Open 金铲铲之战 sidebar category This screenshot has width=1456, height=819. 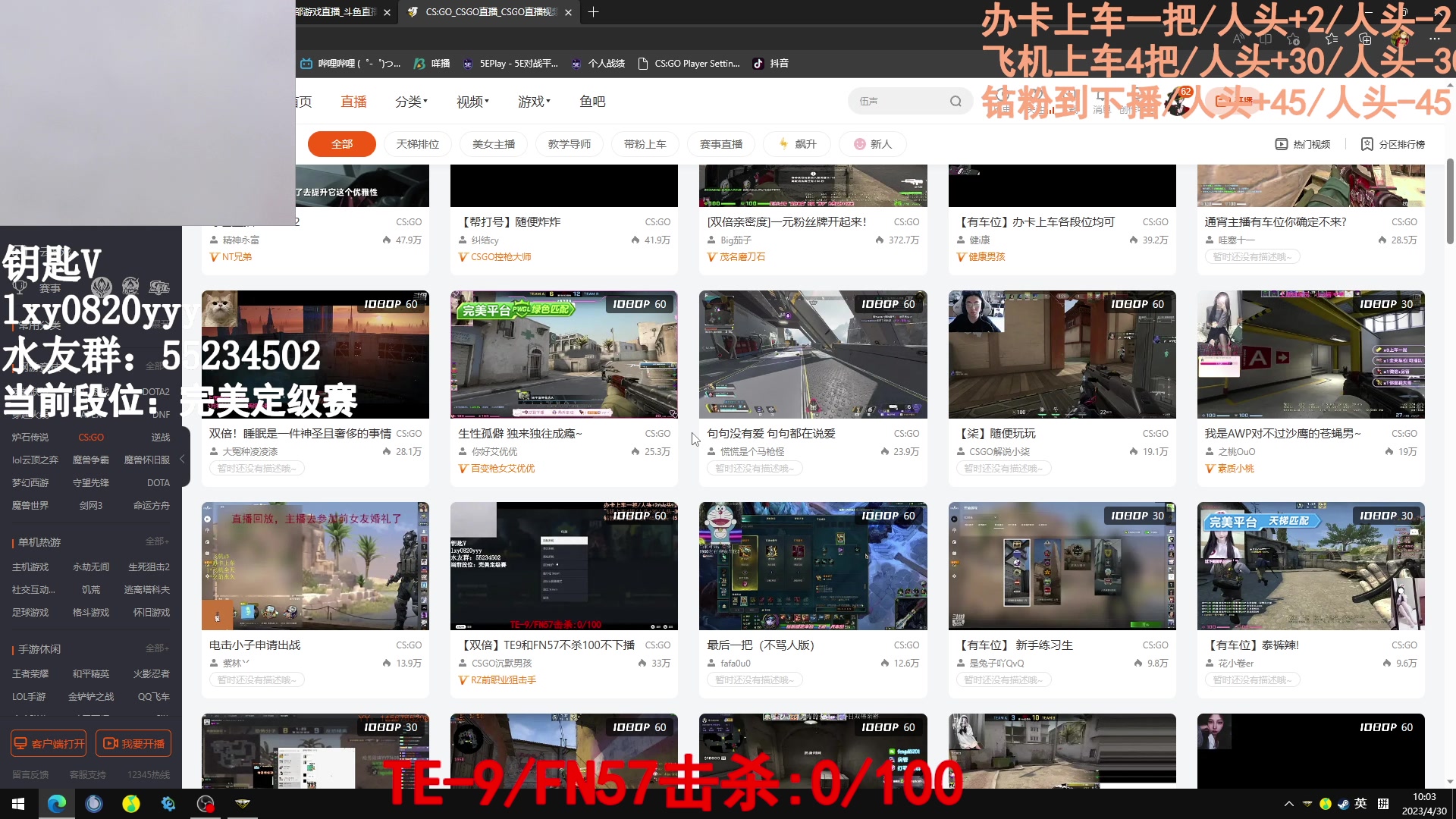91,697
